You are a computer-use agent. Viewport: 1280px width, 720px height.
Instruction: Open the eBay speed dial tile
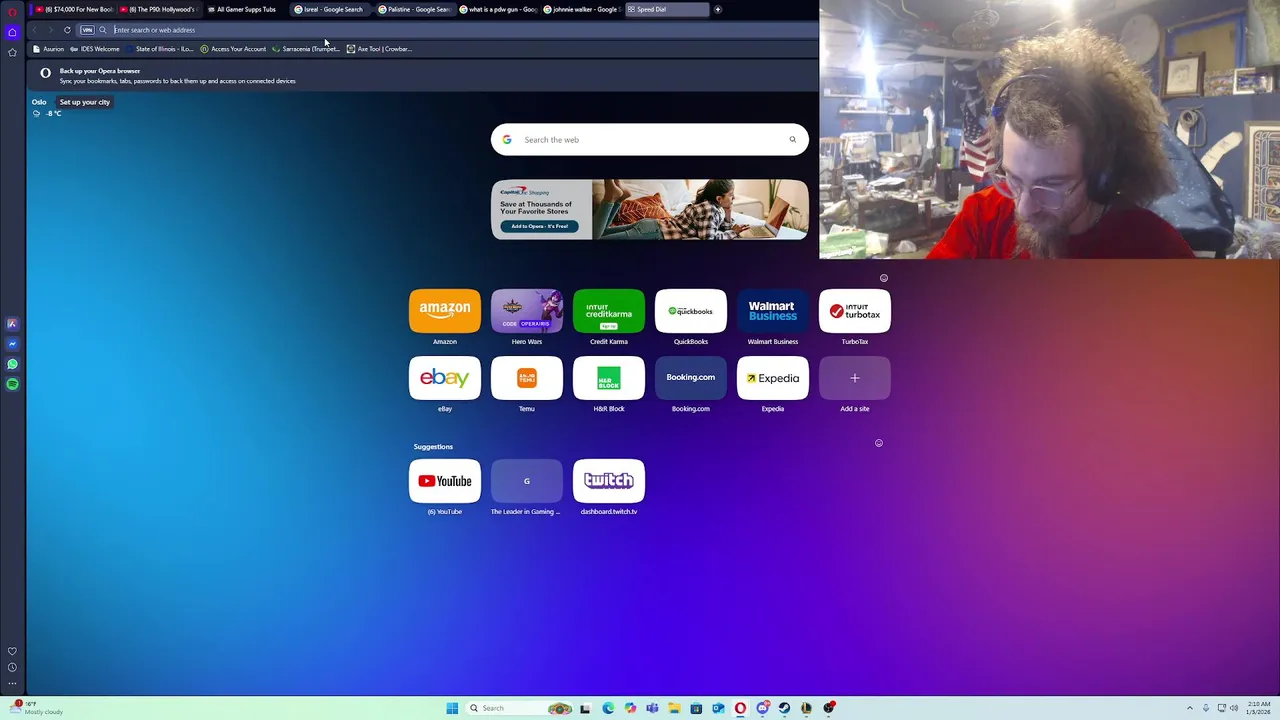pos(445,378)
